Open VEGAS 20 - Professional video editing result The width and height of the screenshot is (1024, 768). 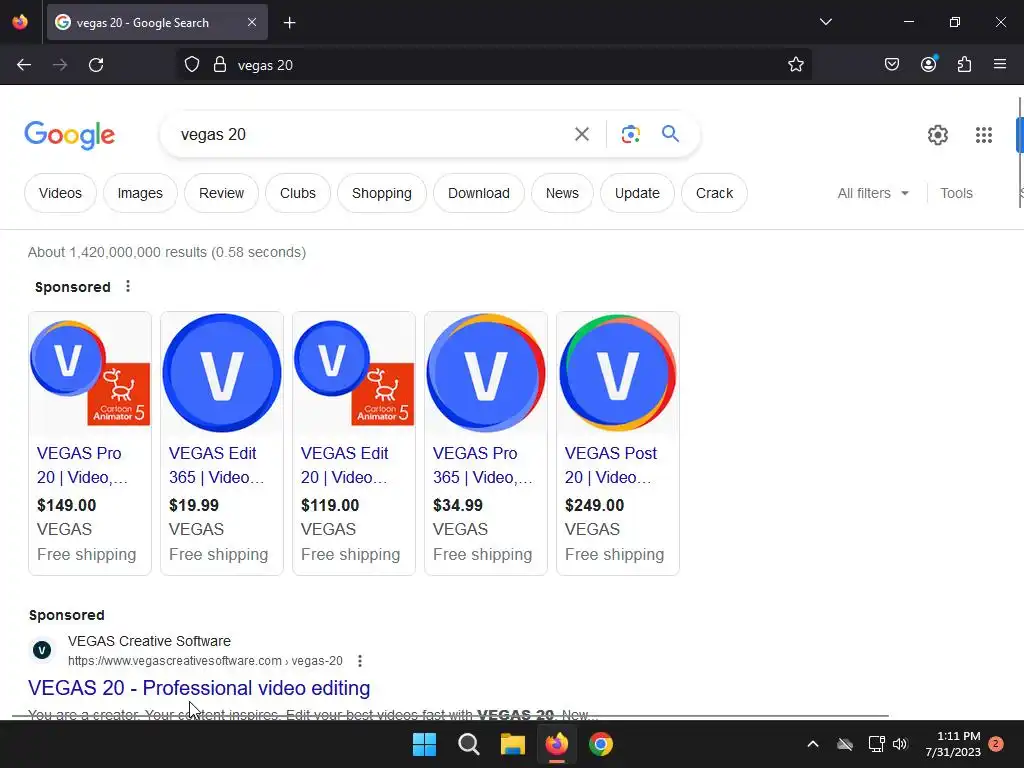coord(199,688)
